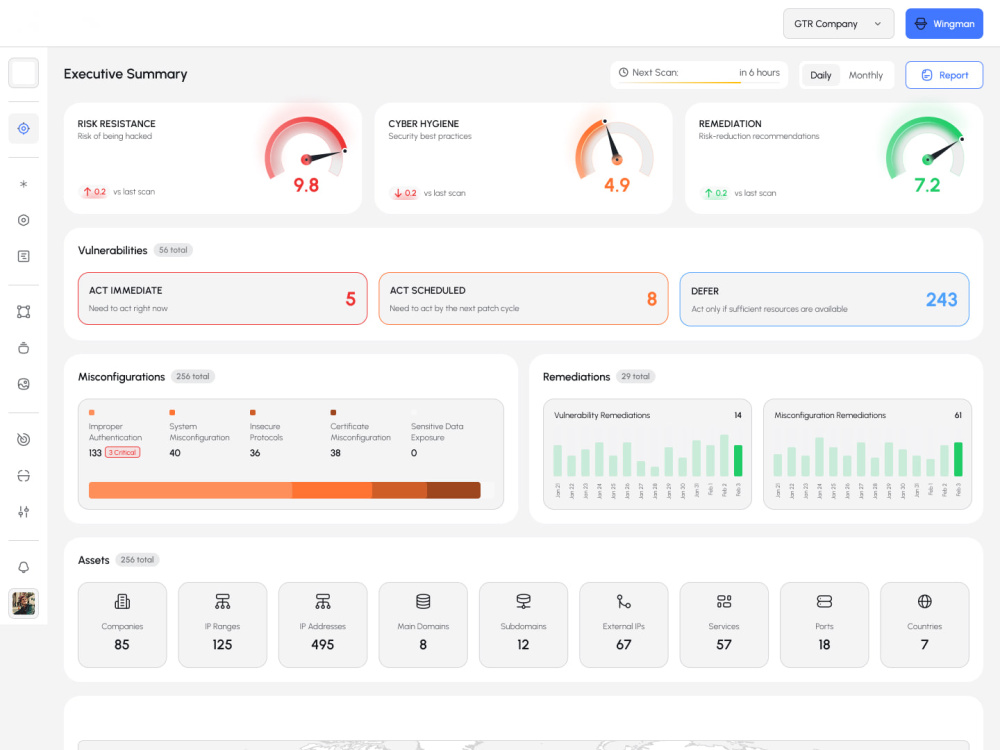This screenshot has height=750, width=1000.
Task: Open the Cyber Hygiene 4.9 gauge
Action: pos(615,154)
